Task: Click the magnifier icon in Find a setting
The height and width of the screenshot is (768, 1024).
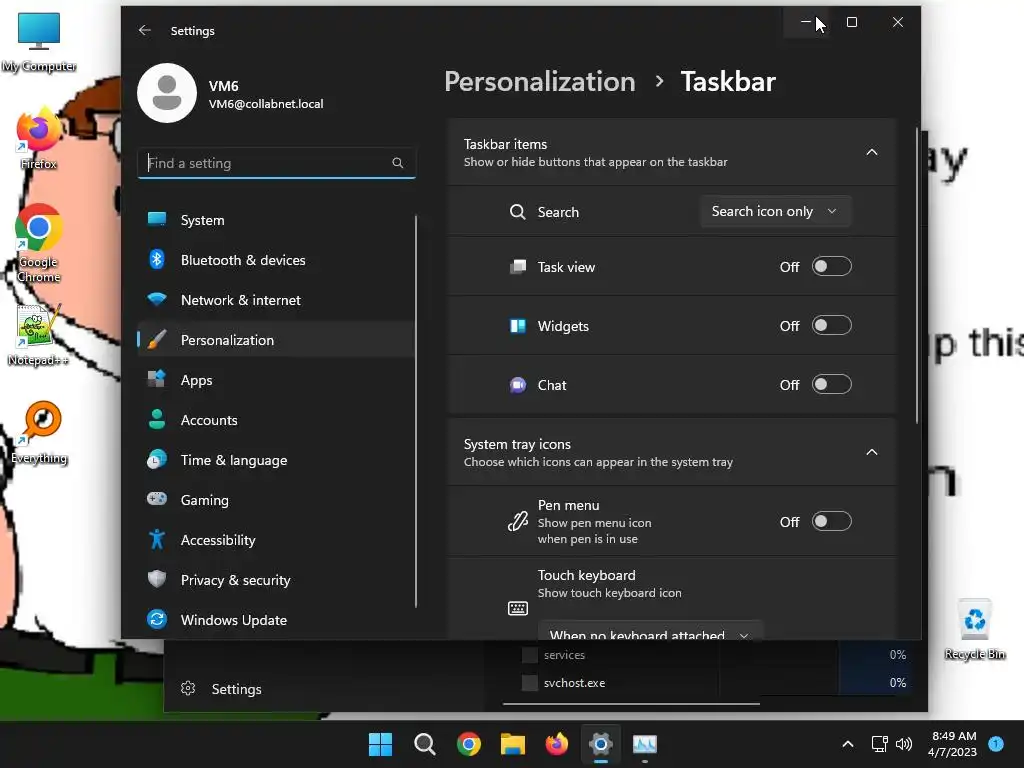Action: (398, 163)
